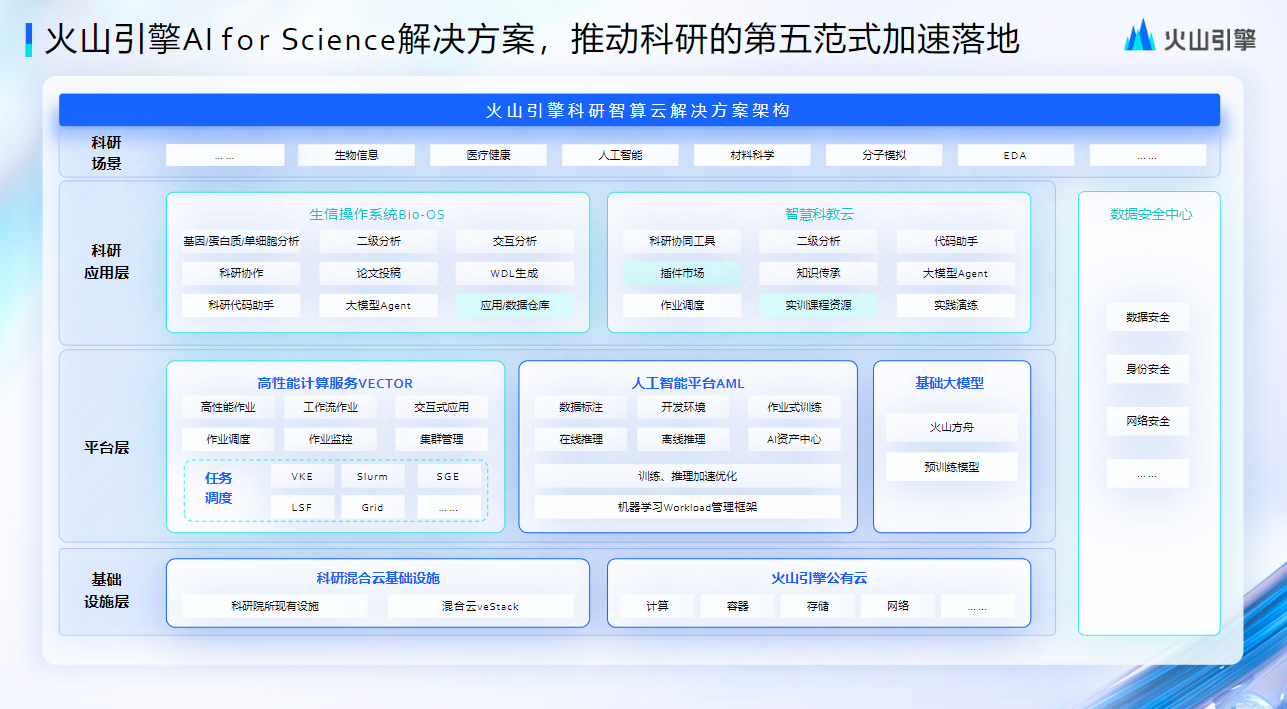1287x709 pixels.
Task: Select 大模型Agent in the Bio-OS panel
Action: pyautogui.click(x=379, y=305)
